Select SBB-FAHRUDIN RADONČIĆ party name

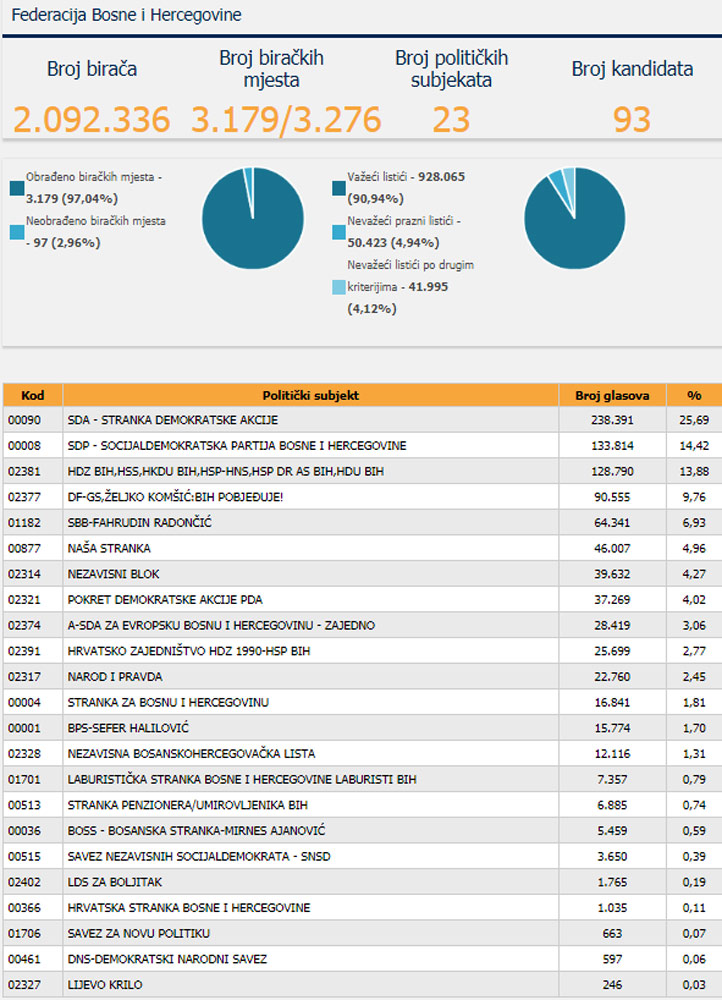click(x=140, y=522)
